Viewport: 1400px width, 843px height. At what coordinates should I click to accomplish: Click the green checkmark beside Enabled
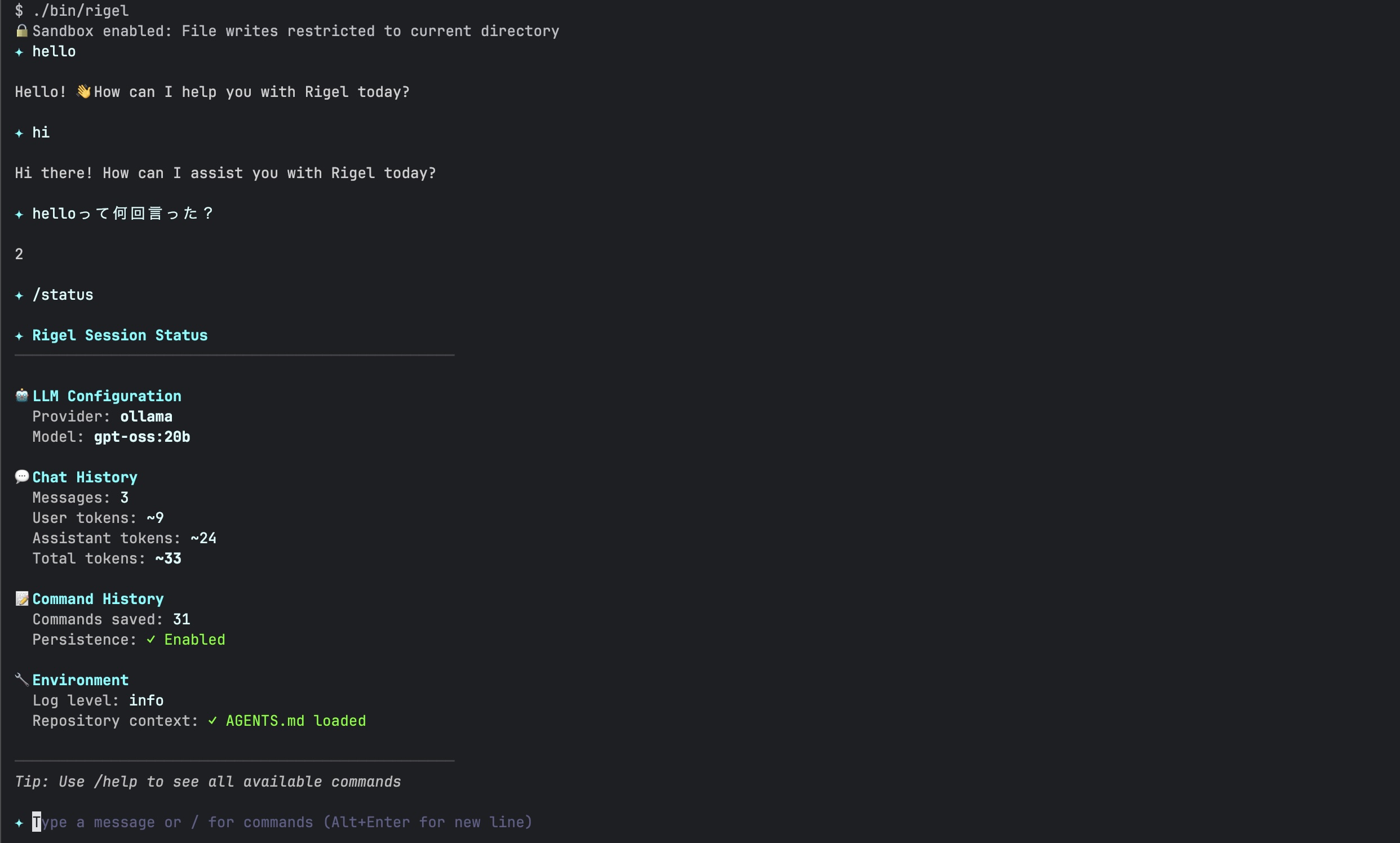[x=151, y=640]
